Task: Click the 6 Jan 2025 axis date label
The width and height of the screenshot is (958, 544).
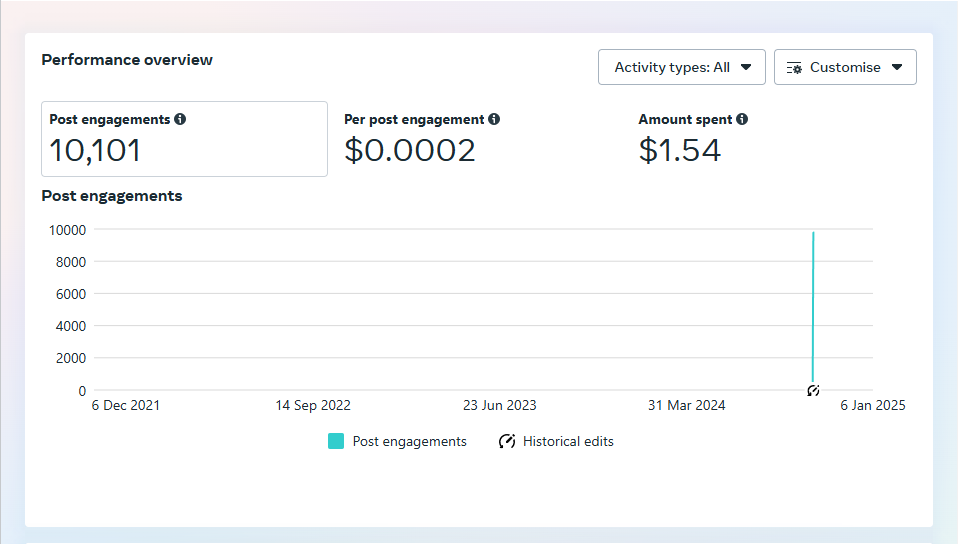Action: click(x=872, y=405)
